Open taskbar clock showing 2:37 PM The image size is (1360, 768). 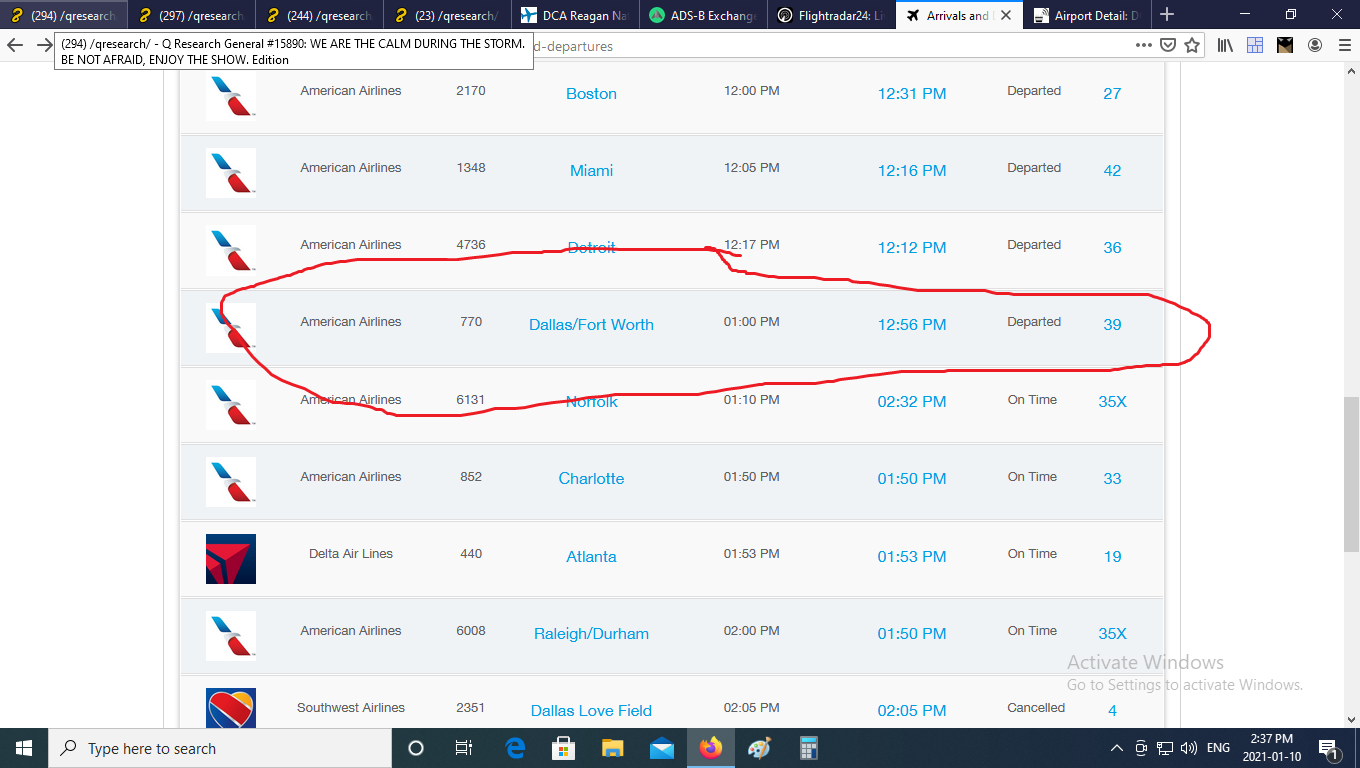tap(1272, 748)
